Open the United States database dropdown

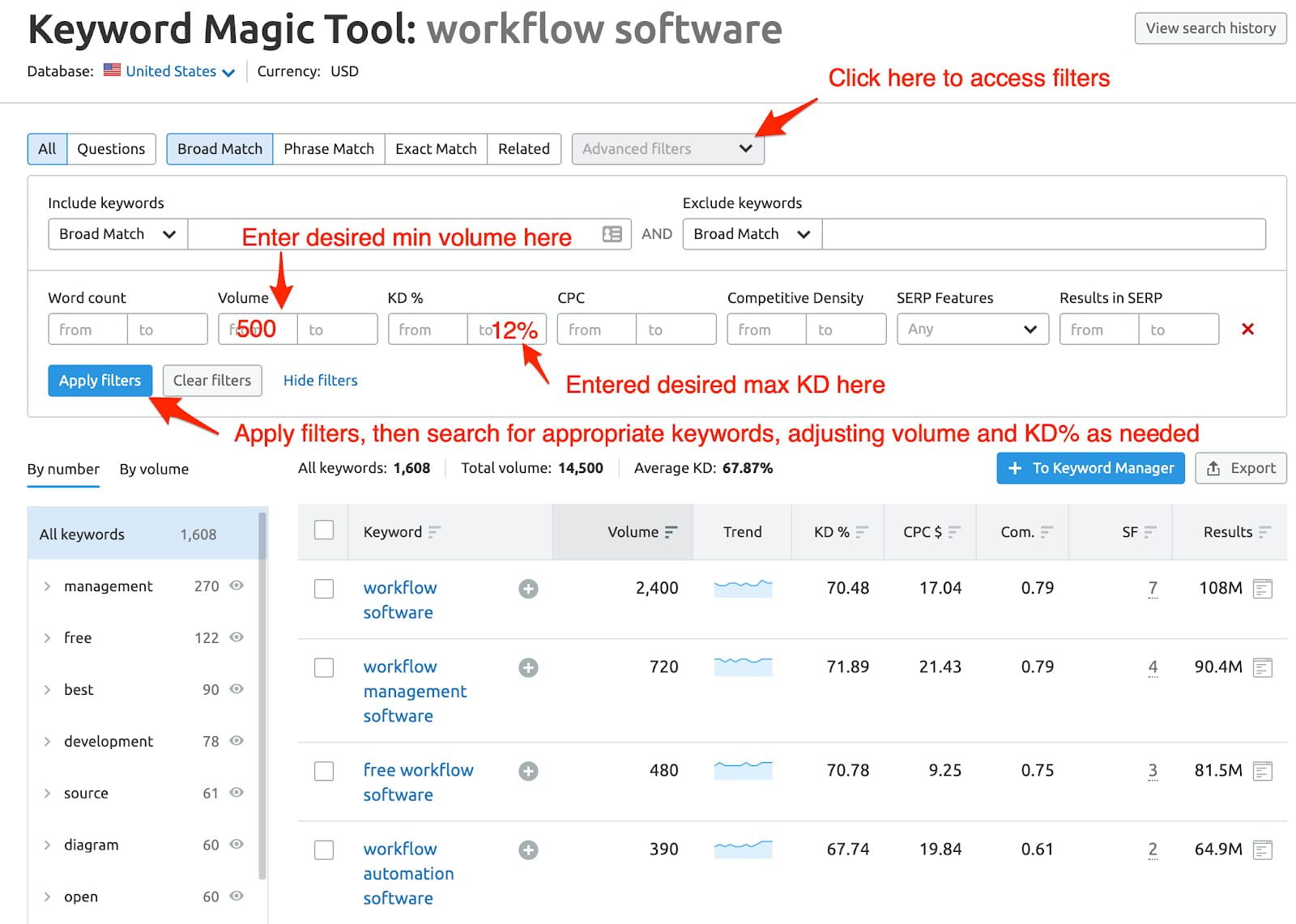point(180,71)
